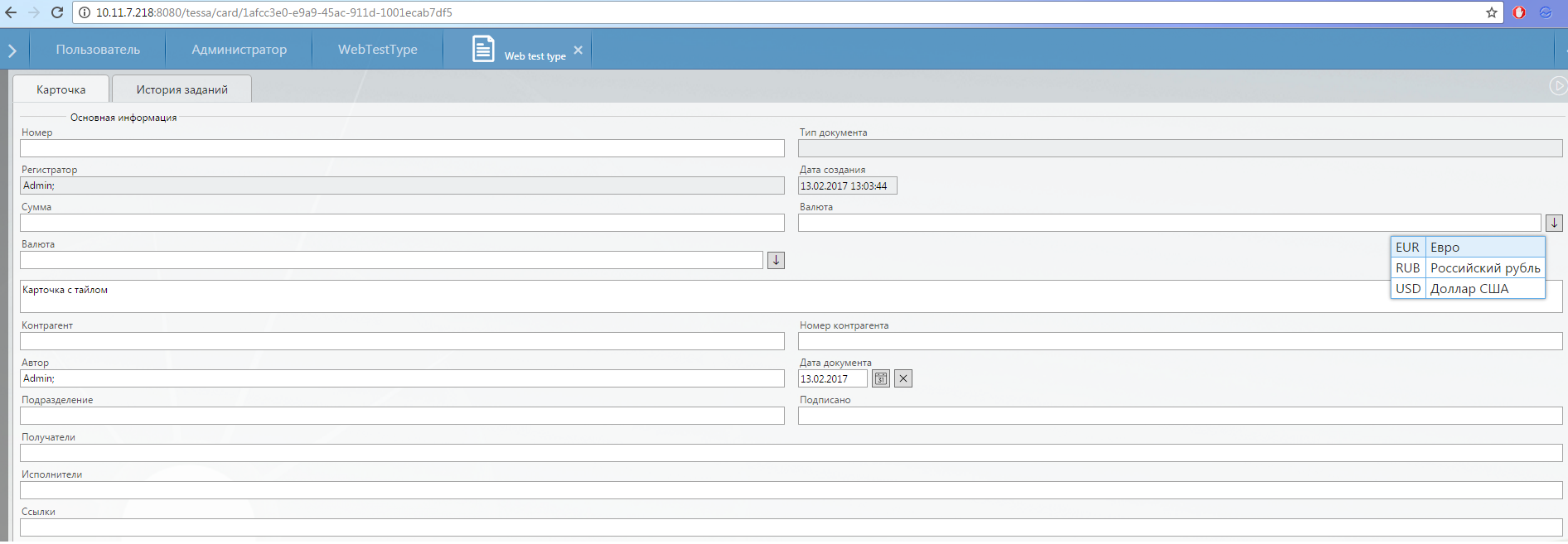This screenshot has height=544, width=1568.
Task: Open the left Валюта dropdown arrow
Action: [776, 260]
